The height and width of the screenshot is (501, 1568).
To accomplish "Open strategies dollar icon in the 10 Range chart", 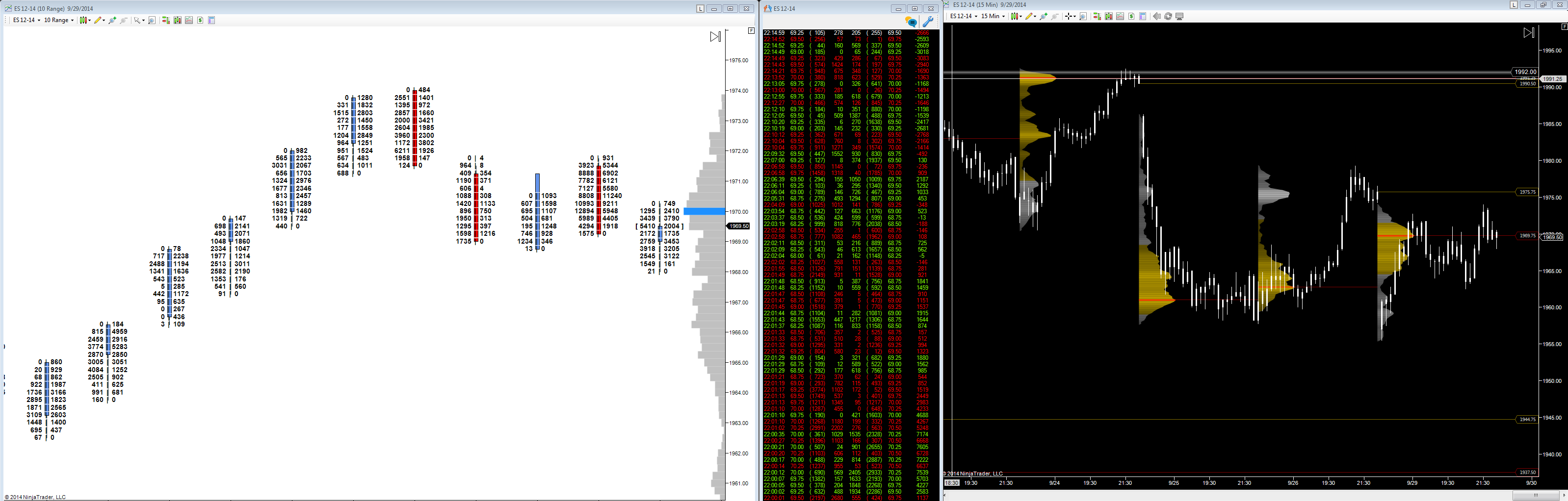I will 200,20.
